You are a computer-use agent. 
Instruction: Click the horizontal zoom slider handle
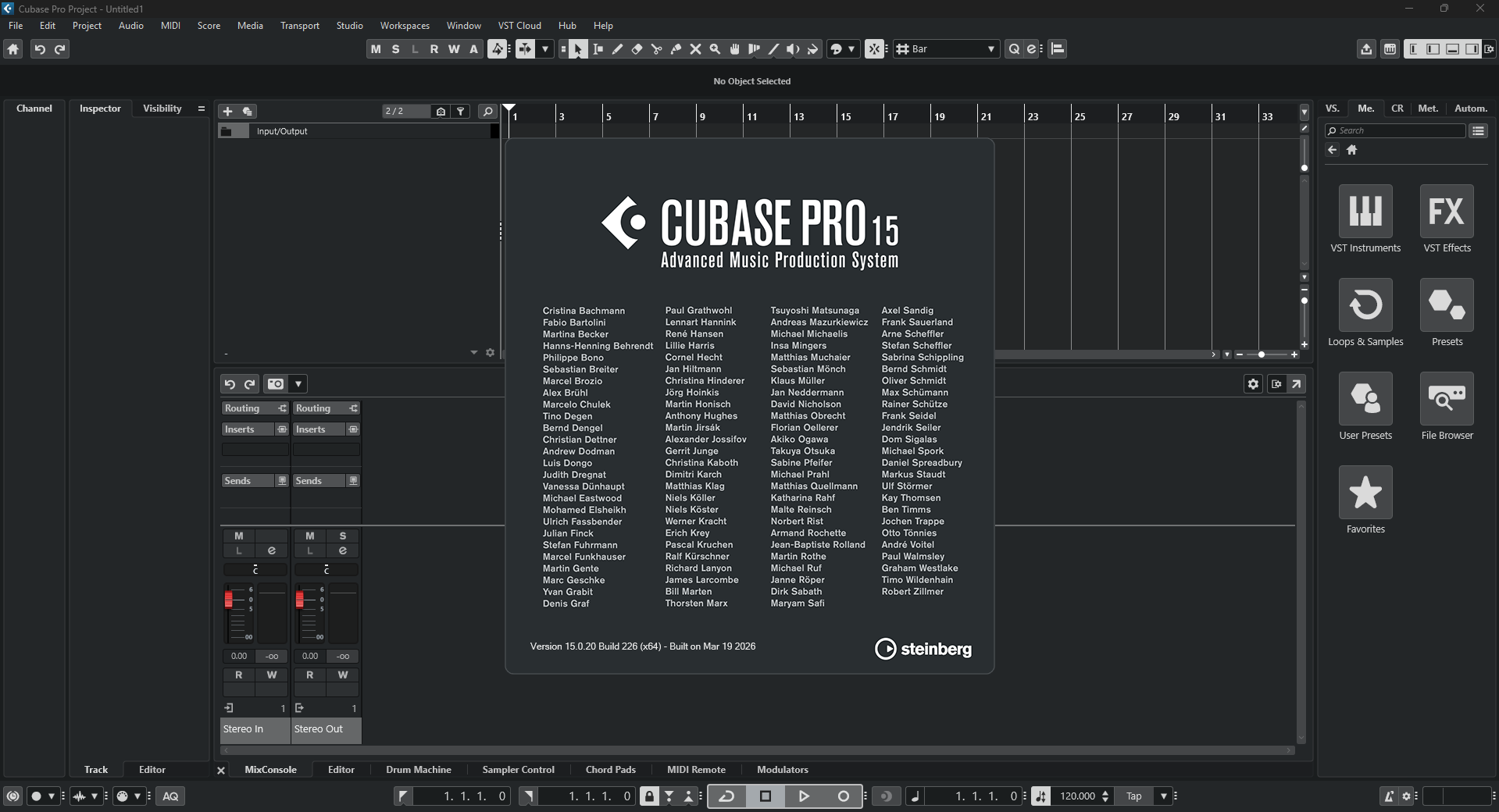click(x=1262, y=354)
